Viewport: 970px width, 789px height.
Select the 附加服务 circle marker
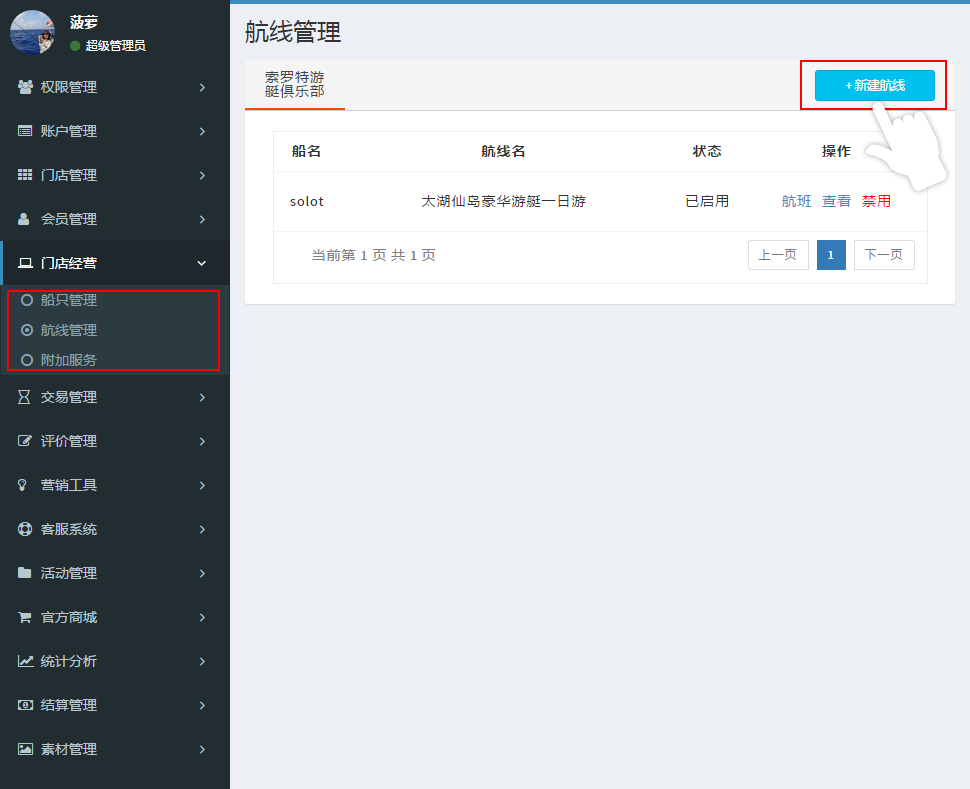27,360
